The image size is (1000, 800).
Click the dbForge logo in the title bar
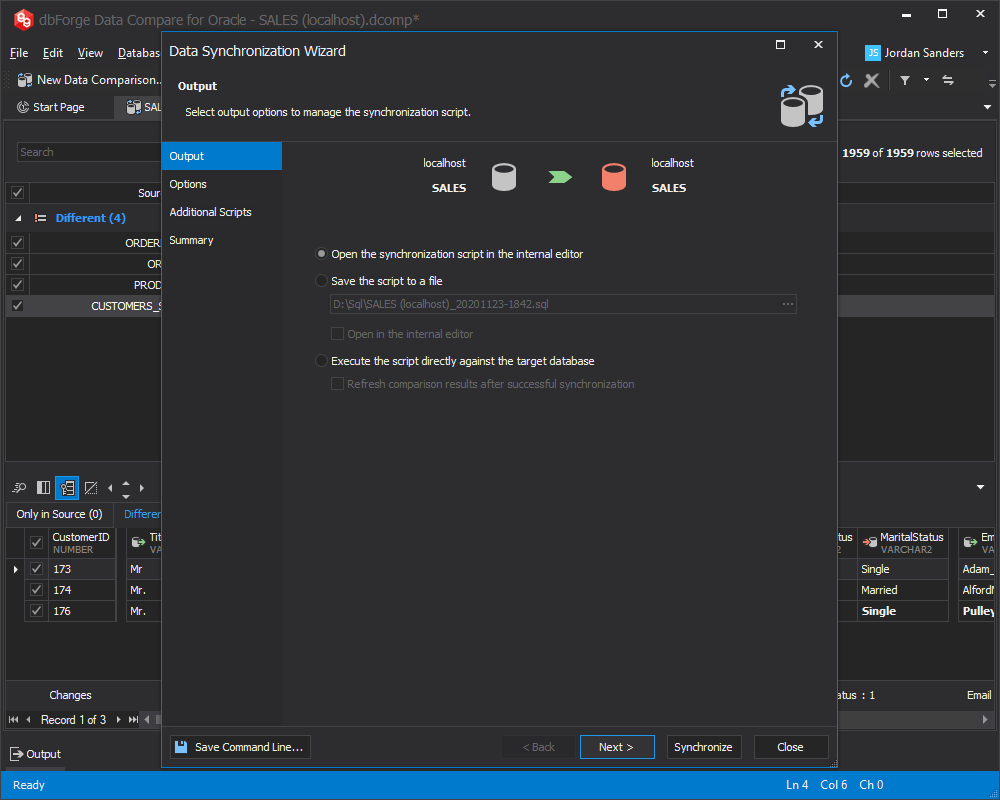coord(23,20)
